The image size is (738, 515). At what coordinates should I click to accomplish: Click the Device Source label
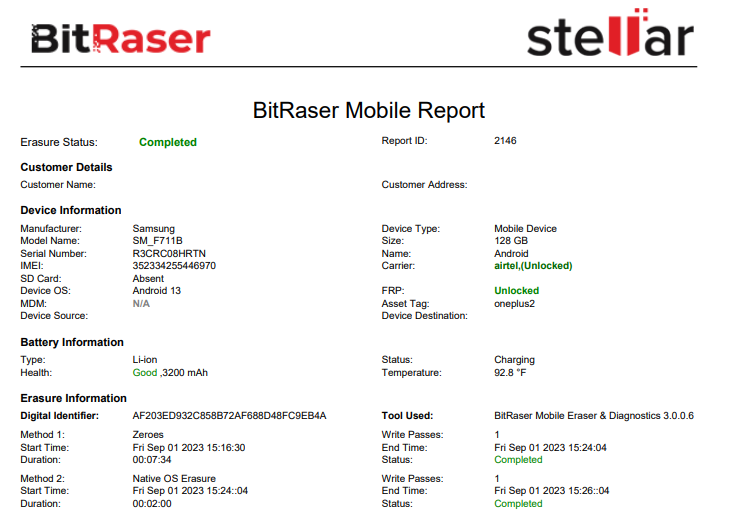click(54, 316)
